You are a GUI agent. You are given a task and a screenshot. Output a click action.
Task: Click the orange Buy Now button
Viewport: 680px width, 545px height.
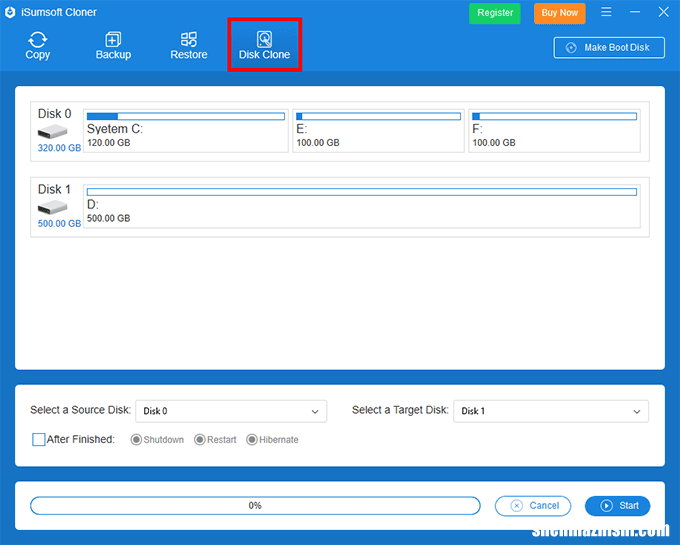(x=559, y=13)
